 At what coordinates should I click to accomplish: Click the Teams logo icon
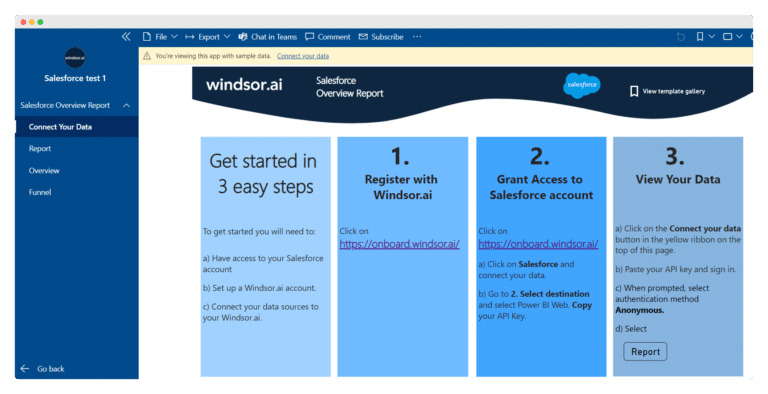(242, 37)
